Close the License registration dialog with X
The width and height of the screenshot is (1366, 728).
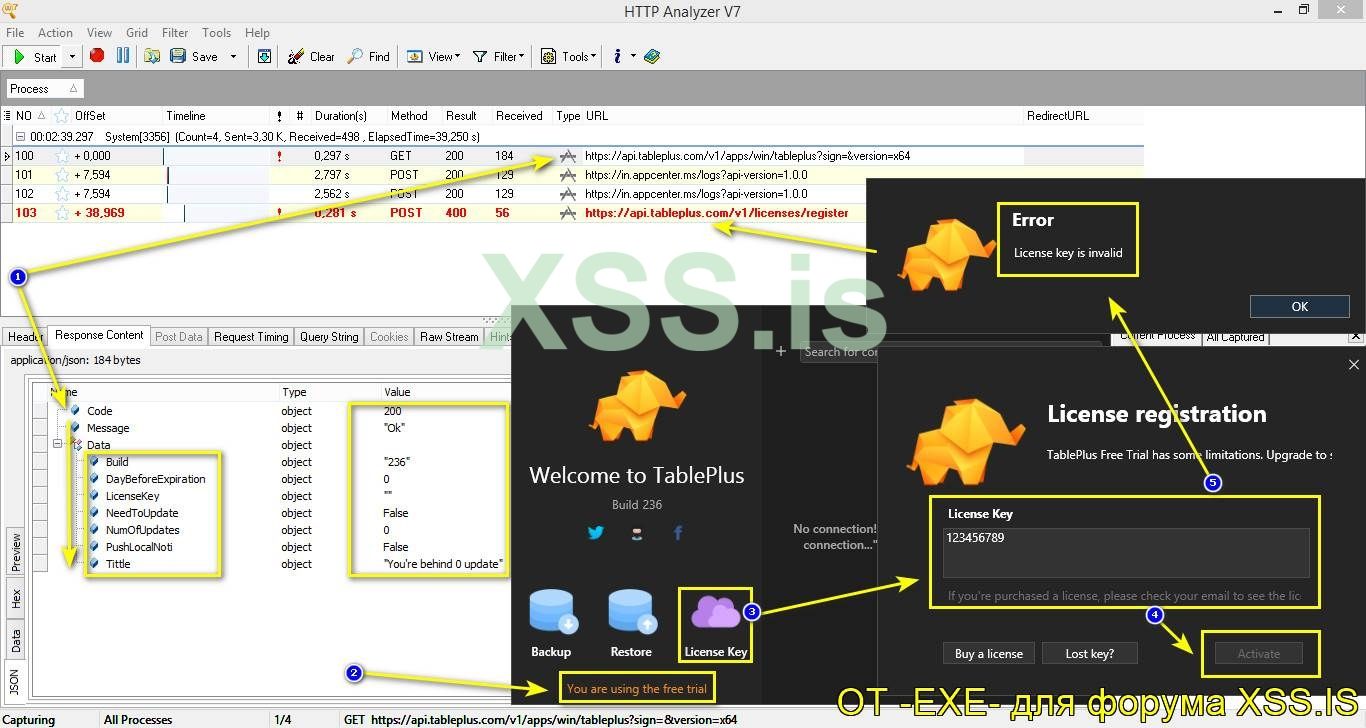pyautogui.click(x=1354, y=365)
